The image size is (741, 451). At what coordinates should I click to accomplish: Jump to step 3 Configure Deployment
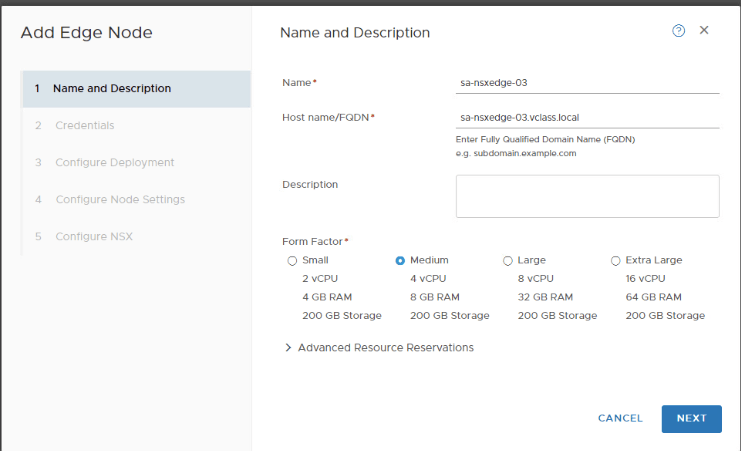(114, 162)
